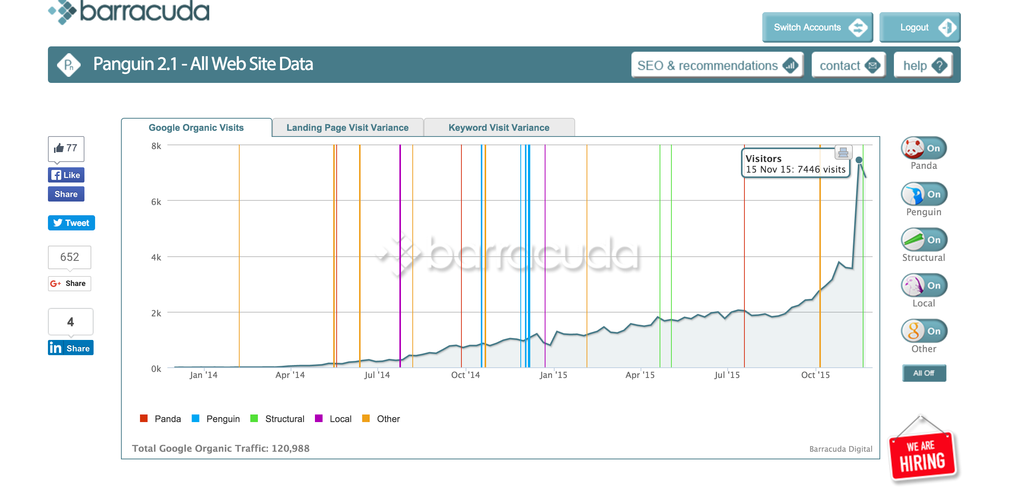This screenshot has height=489, width=1024.
Task: Click the Barracuda Digital credit text
Action: pos(840,449)
